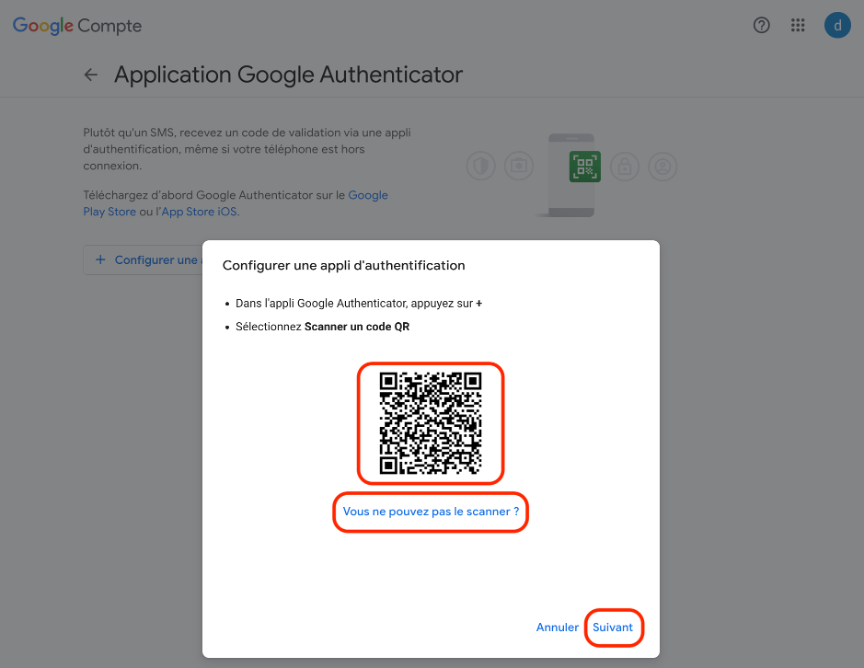Image resolution: width=864 pixels, height=668 pixels.
Task: Open the 'Vous ne pouvez pas le scanner ?' link
Action: click(431, 511)
